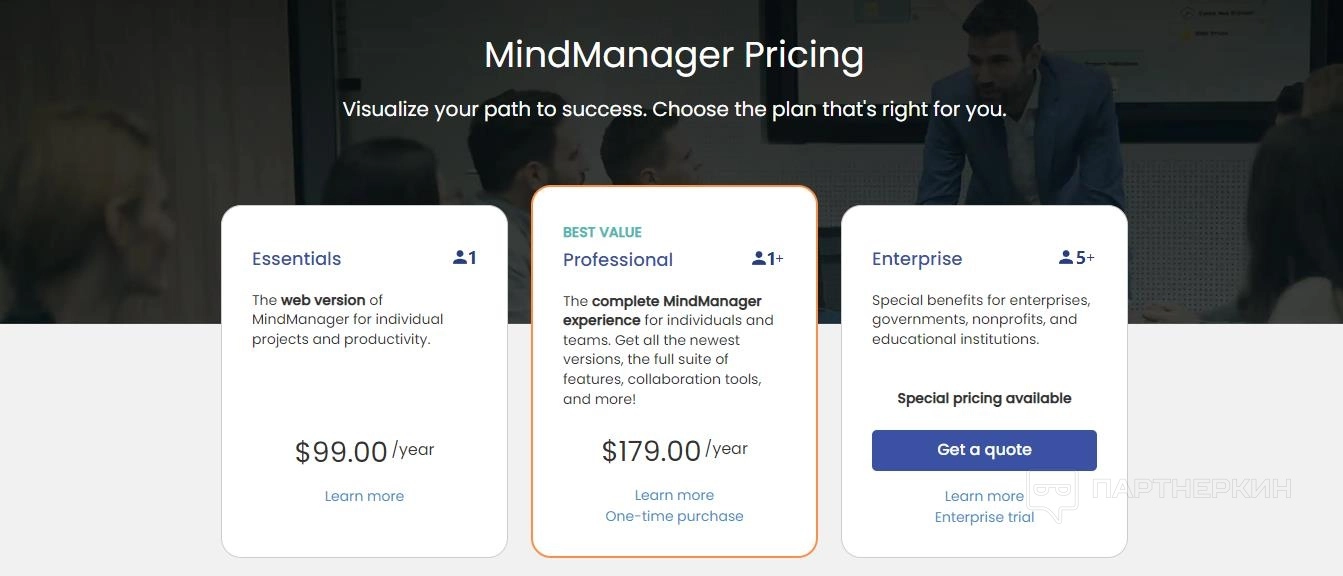This screenshot has width=1343, height=576.
Task: Click the Partnerkin watermark logo
Action: [1160, 490]
